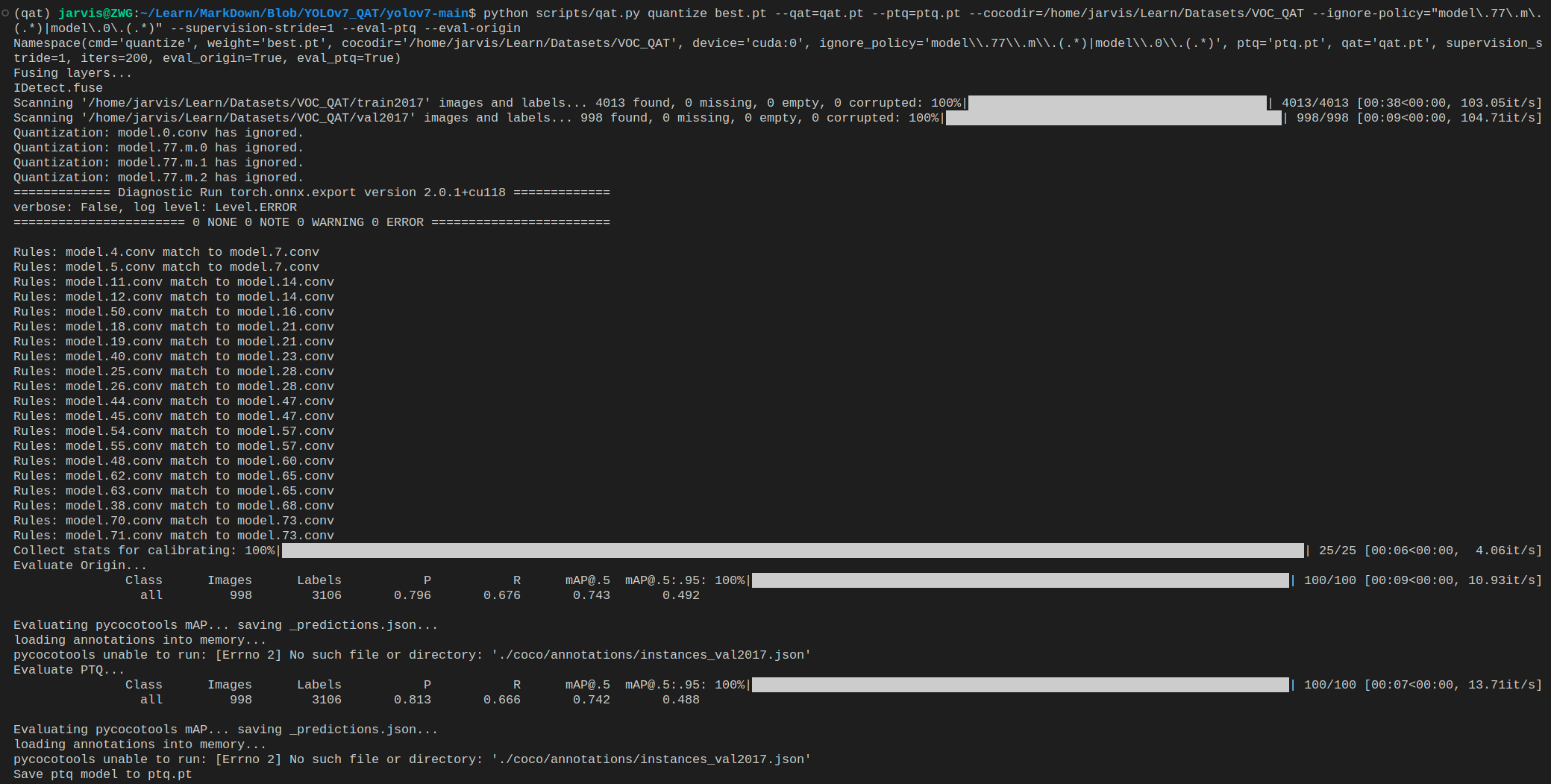This screenshot has width=1551, height=784.
Task: Click the PTQ mAP@.5:.95 value 0.488
Action: point(681,700)
